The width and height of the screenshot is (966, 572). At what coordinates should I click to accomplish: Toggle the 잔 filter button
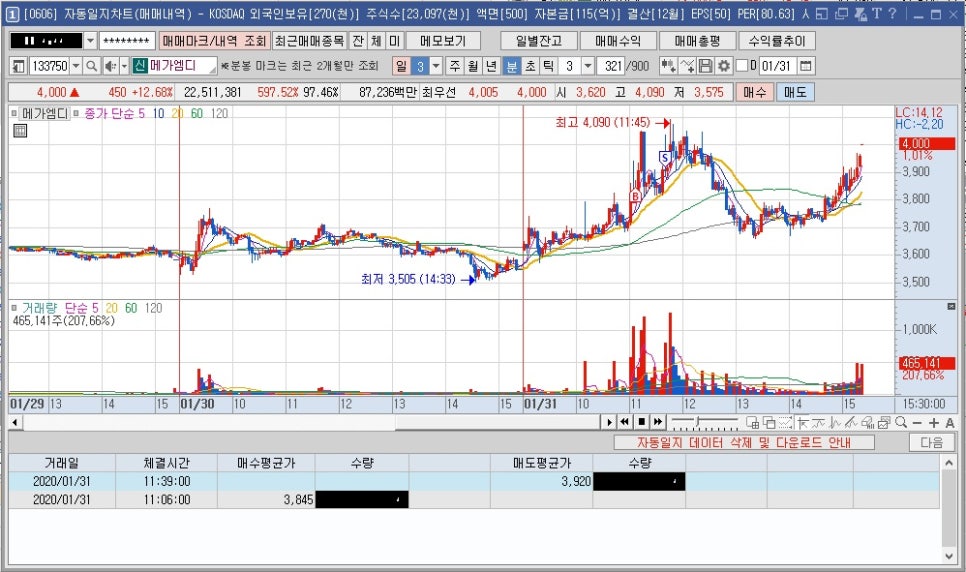357,41
